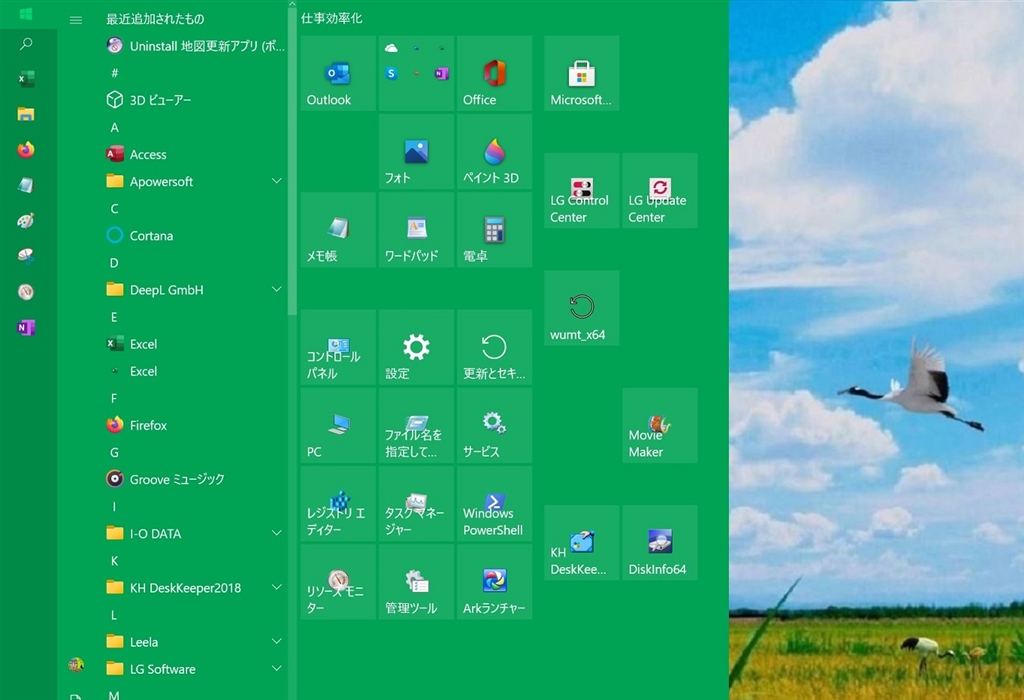1024x700 pixels.
Task: Launch the wumt_x64 tile
Action: click(581, 308)
